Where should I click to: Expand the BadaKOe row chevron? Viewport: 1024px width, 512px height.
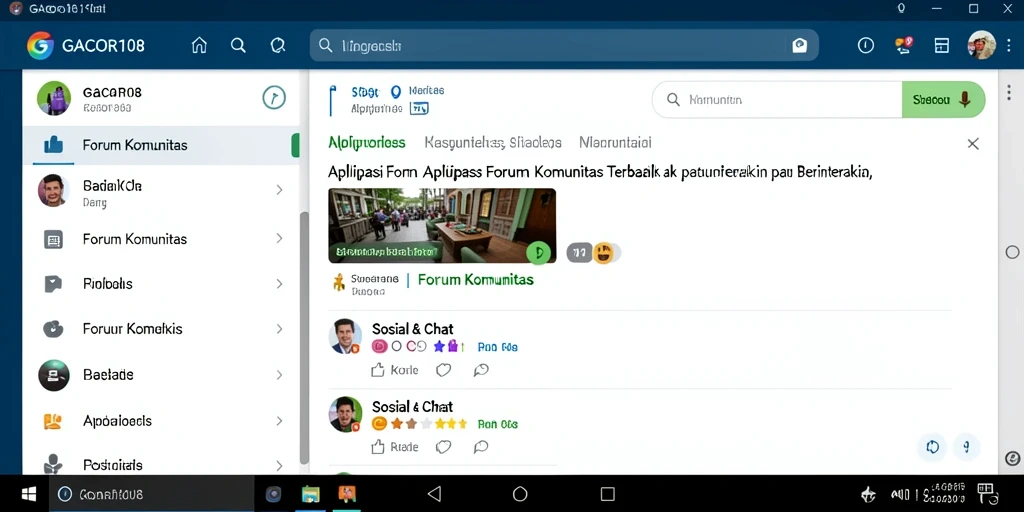279,190
